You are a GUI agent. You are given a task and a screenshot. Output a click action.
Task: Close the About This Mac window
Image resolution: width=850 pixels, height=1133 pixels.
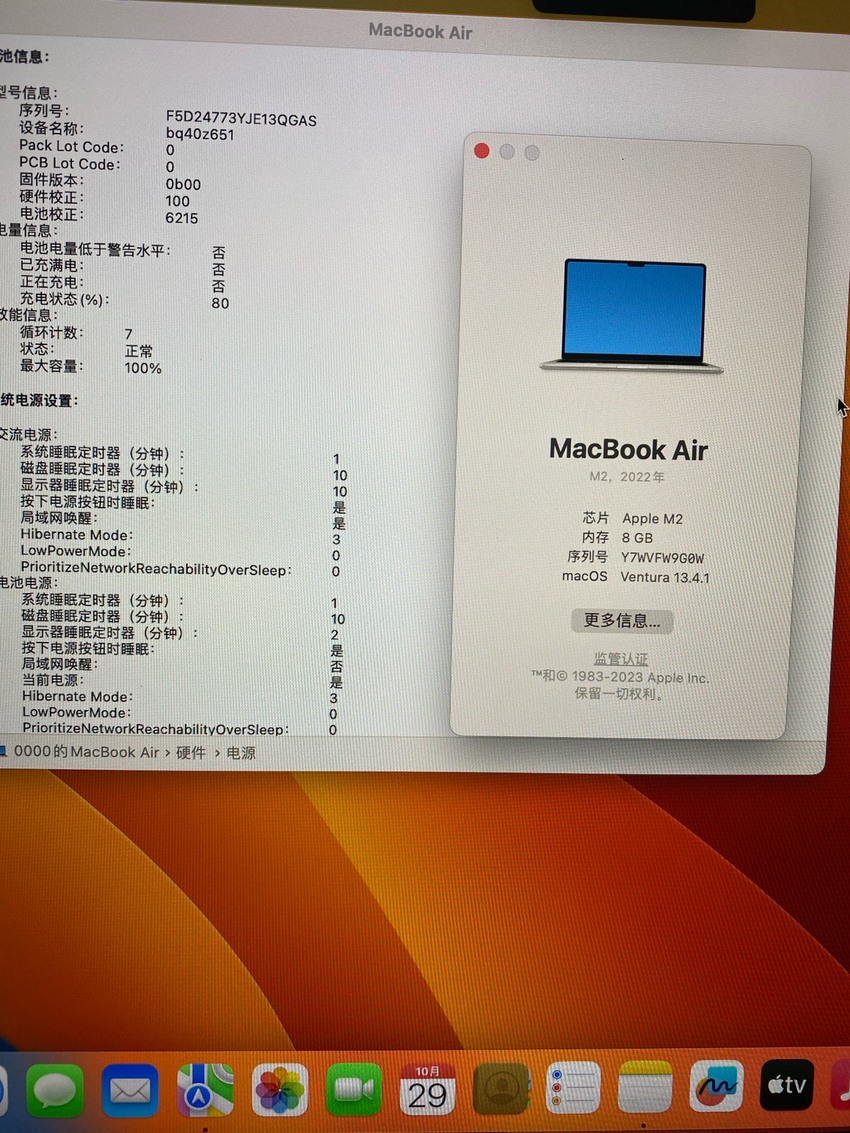click(482, 151)
